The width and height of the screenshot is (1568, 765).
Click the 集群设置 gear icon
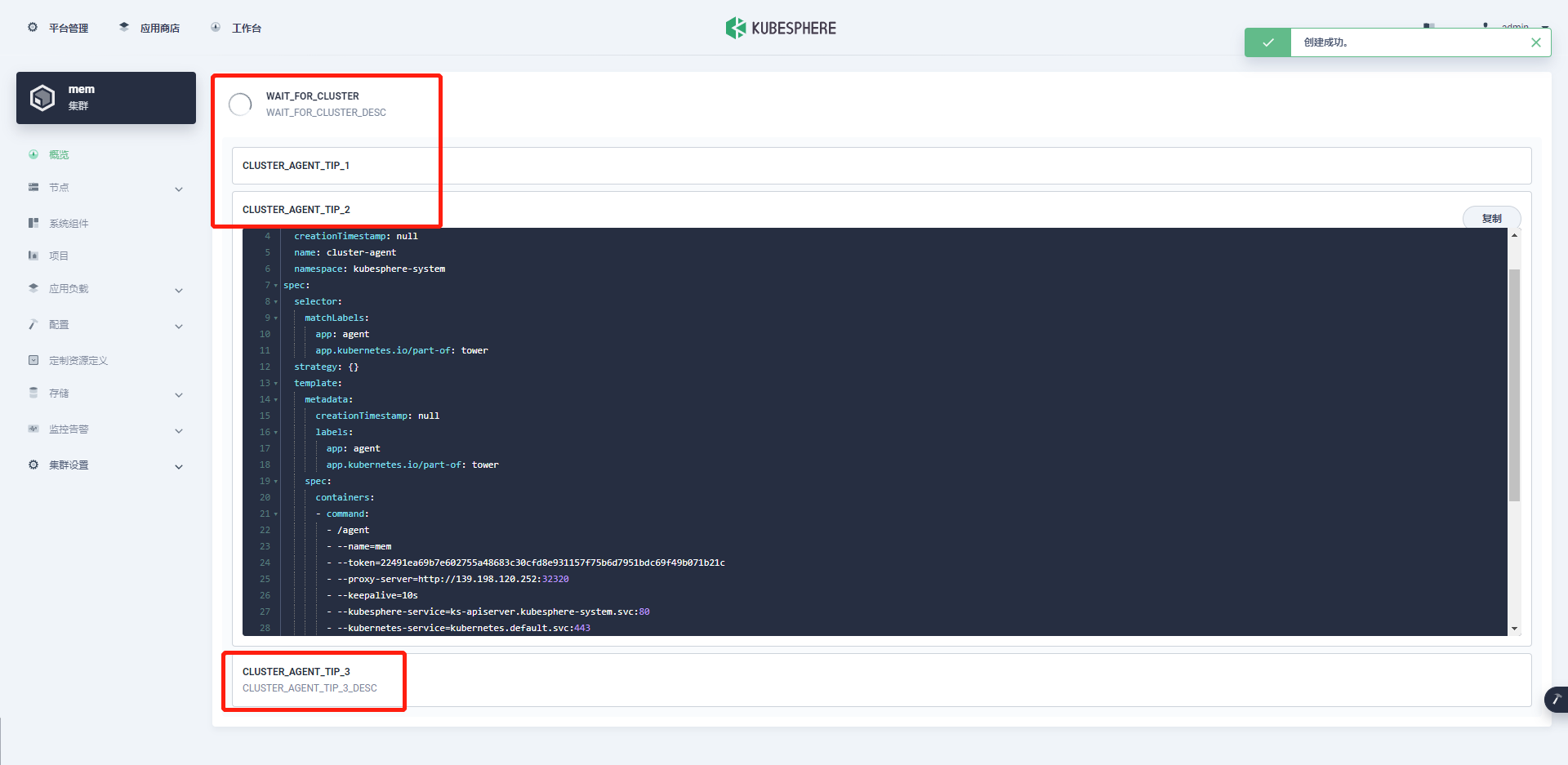coord(33,465)
